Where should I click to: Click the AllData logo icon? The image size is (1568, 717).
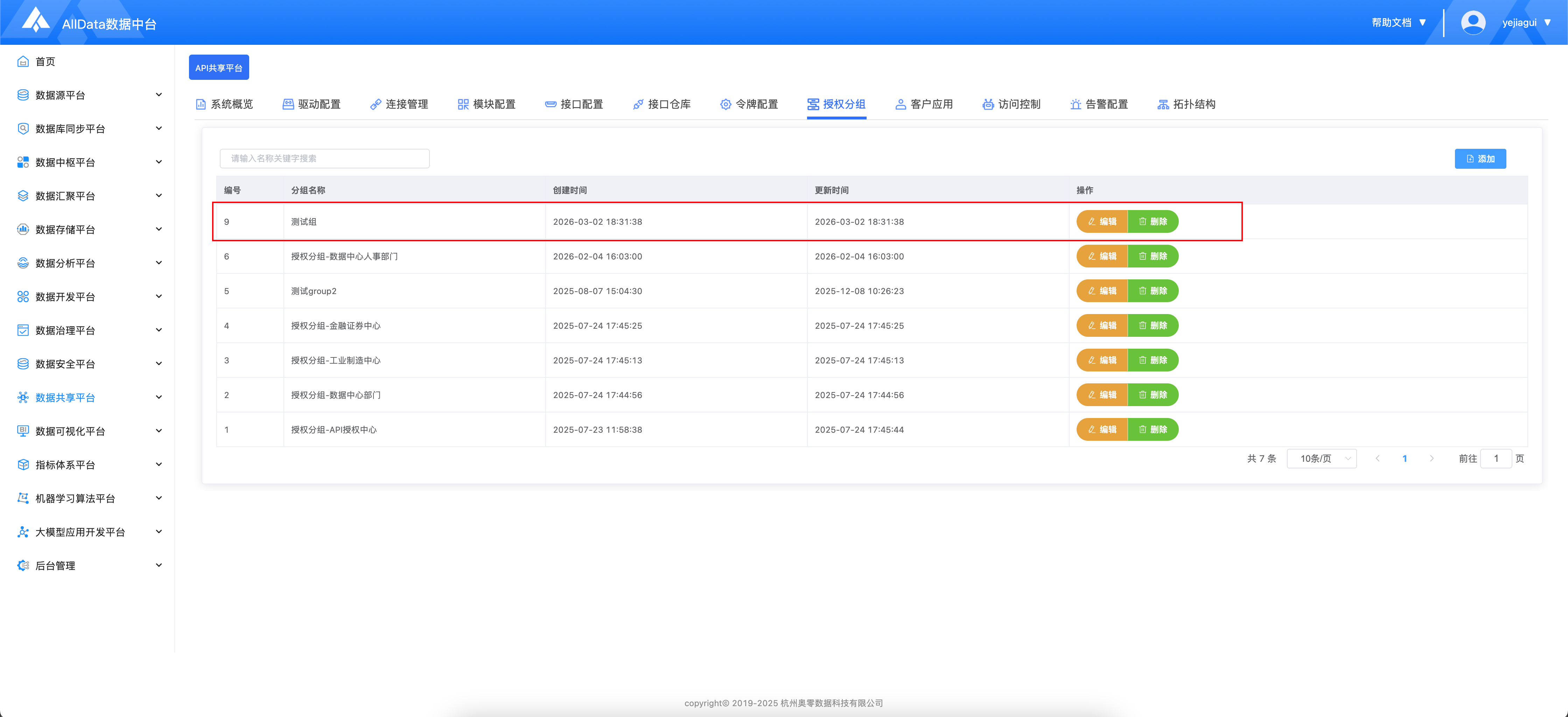click(36, 20)
